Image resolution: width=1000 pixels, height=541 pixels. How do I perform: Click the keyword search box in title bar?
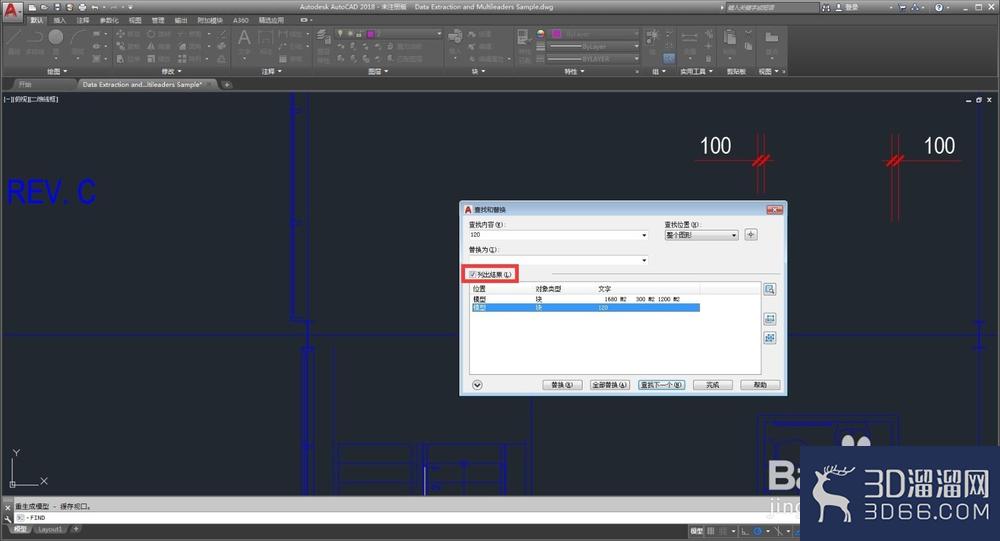click(x=772, y=8)
